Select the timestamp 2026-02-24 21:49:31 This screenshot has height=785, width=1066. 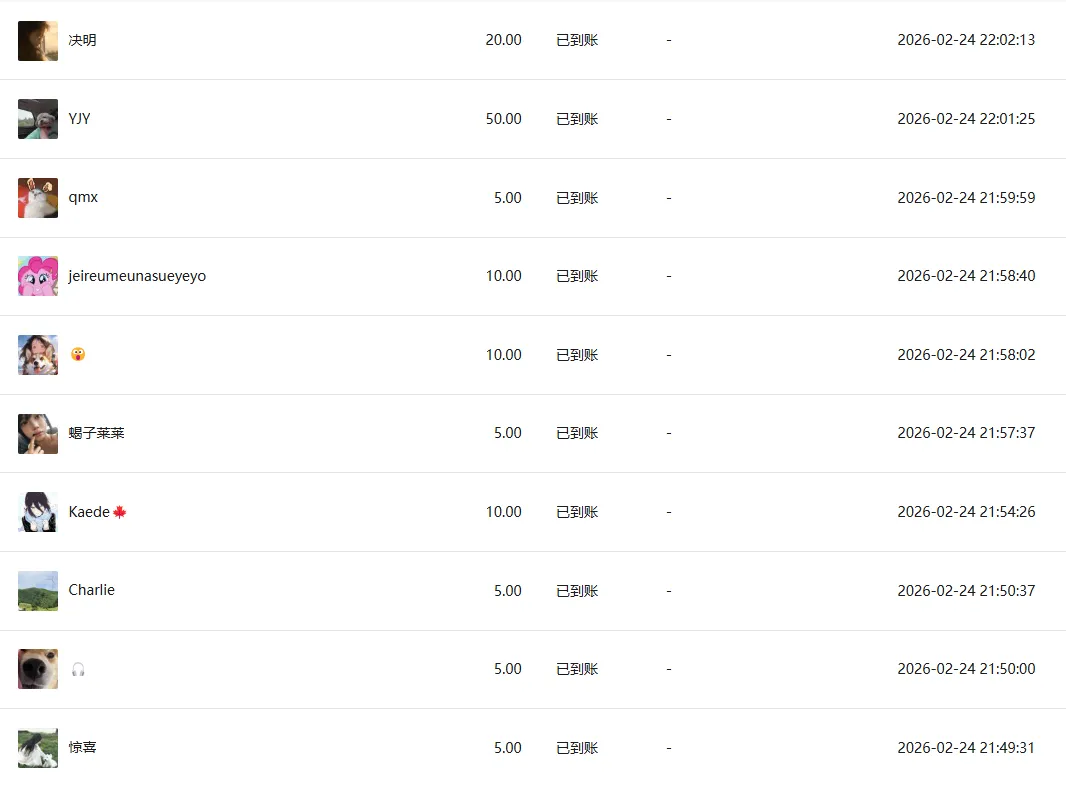966,748
